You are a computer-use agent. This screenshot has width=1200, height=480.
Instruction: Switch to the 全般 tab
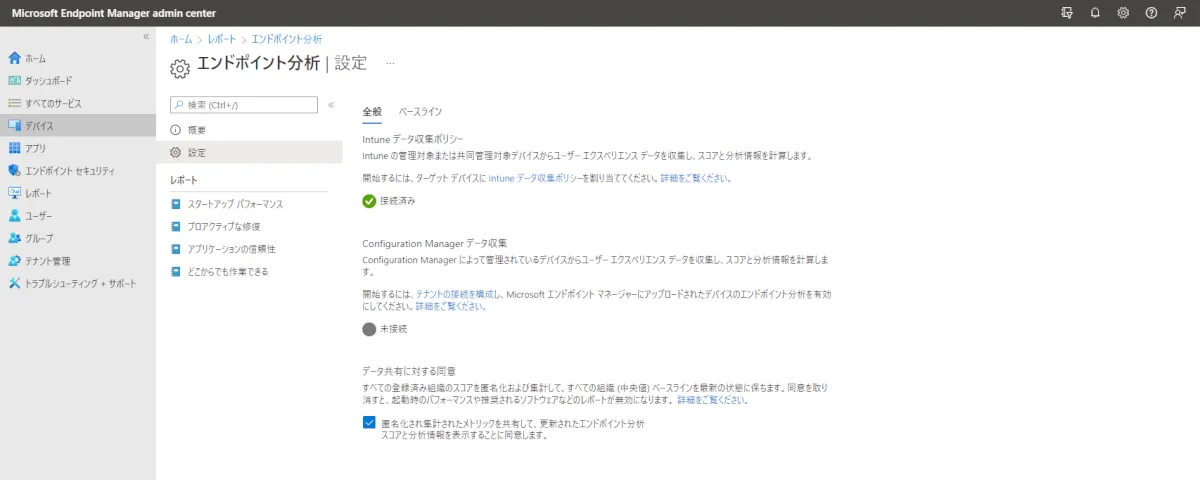pyautogui.click(x=372, y=111)
